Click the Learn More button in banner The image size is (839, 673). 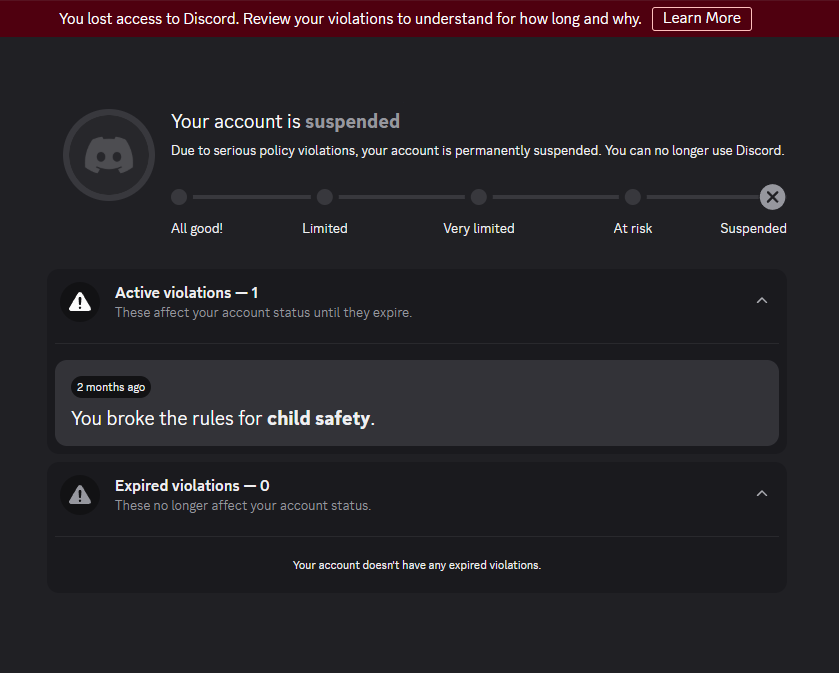click(x=701, y=19)
